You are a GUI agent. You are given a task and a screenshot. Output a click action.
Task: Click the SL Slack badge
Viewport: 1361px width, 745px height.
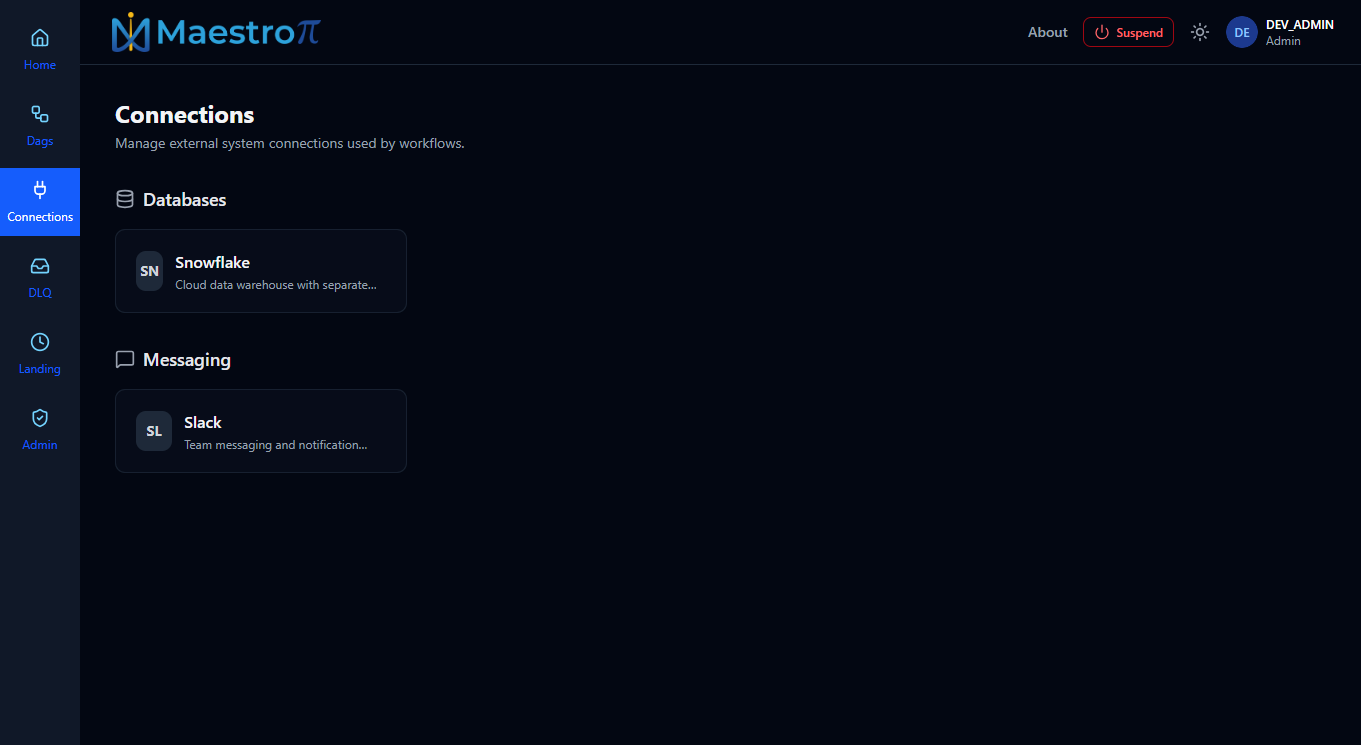tap(154, 431)
